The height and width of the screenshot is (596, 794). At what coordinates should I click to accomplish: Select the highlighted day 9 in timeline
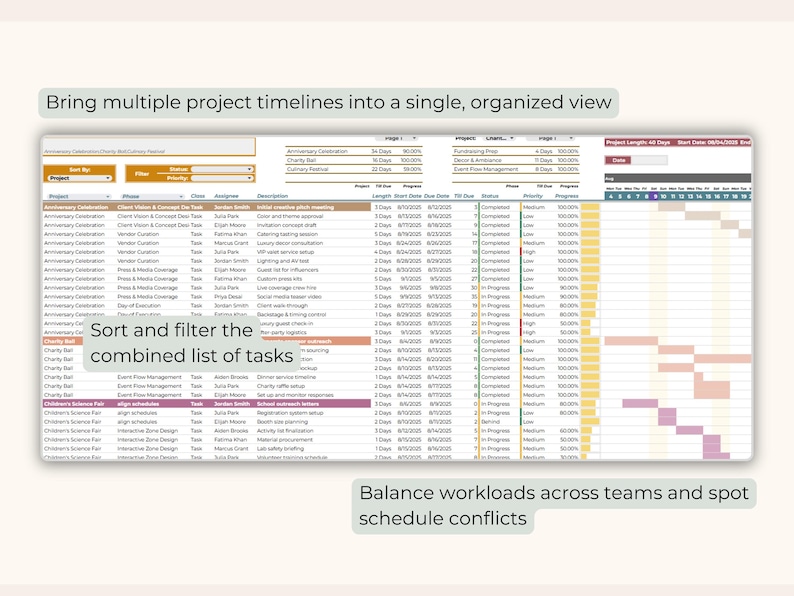(655, 196)
